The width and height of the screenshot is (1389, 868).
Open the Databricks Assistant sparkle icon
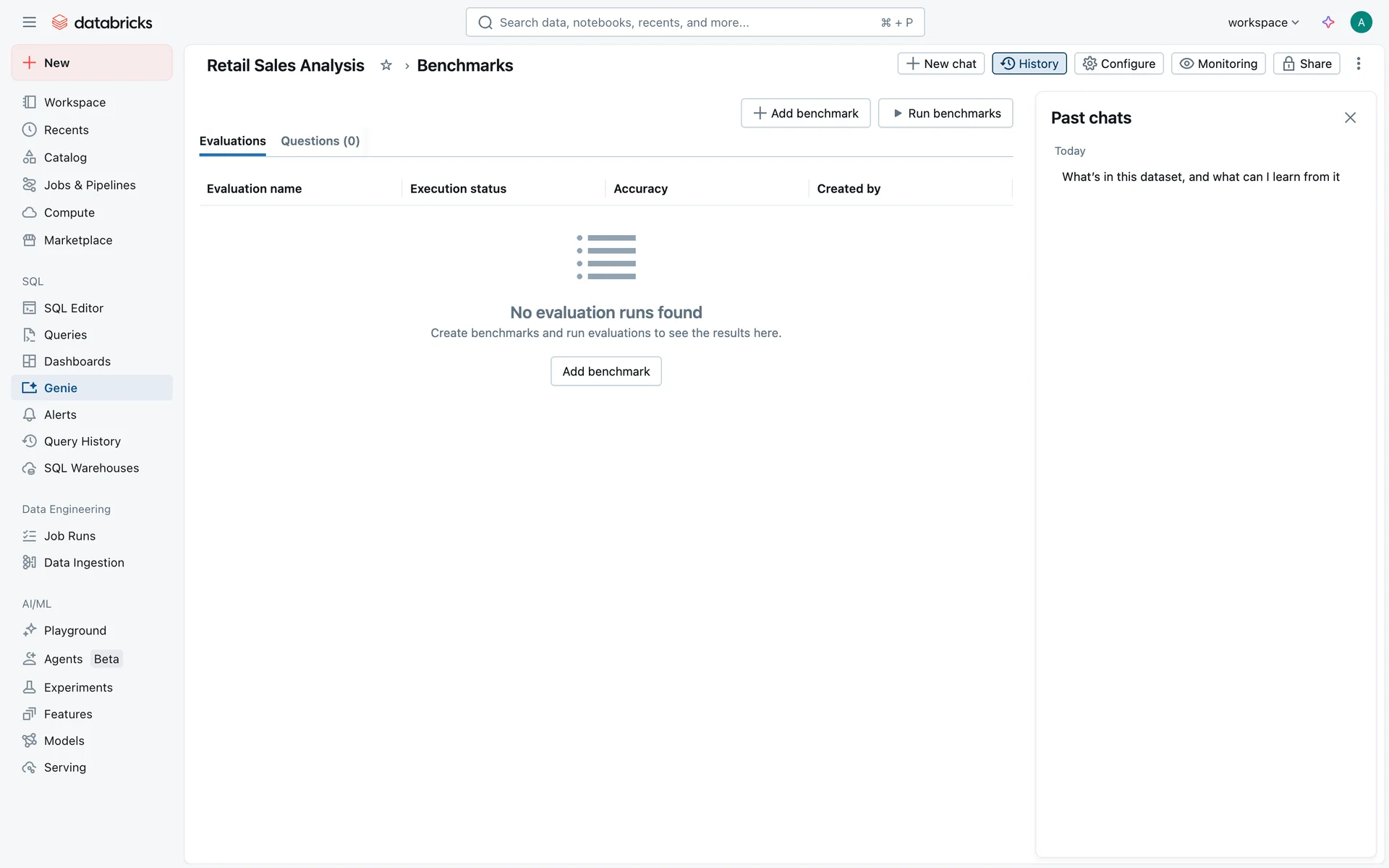tap(1328, 22)
